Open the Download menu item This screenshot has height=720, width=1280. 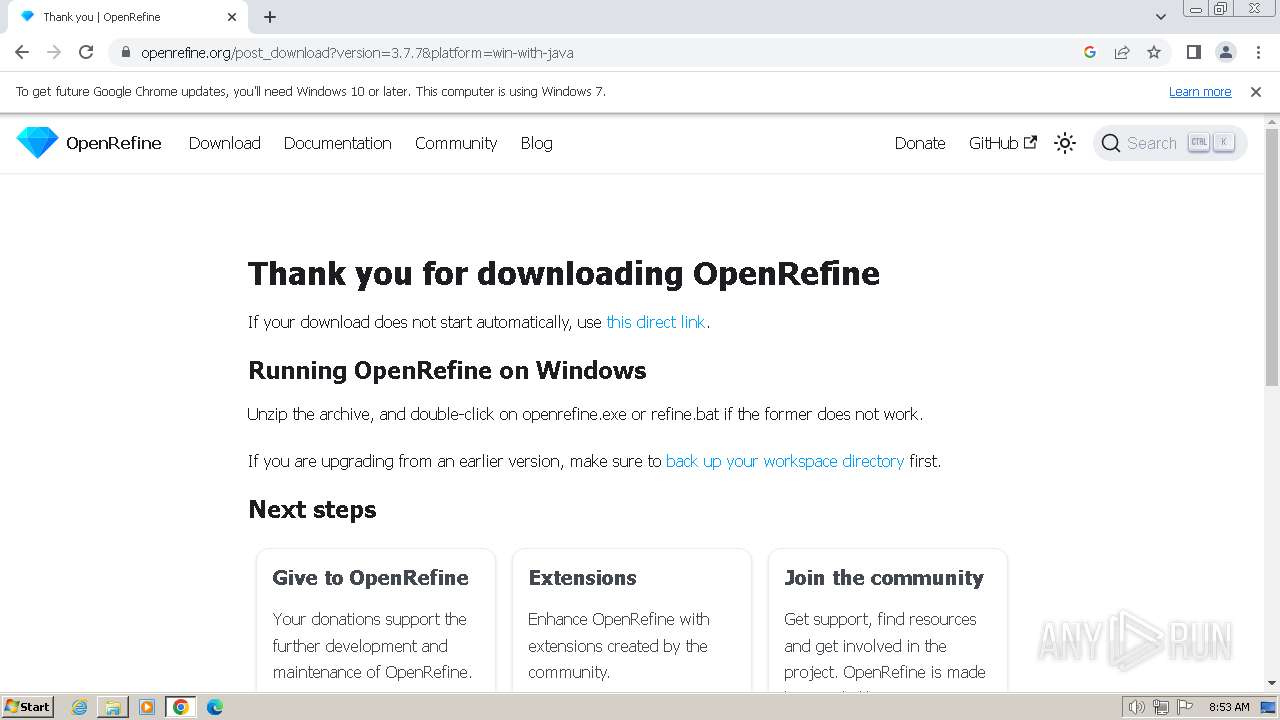225,143
